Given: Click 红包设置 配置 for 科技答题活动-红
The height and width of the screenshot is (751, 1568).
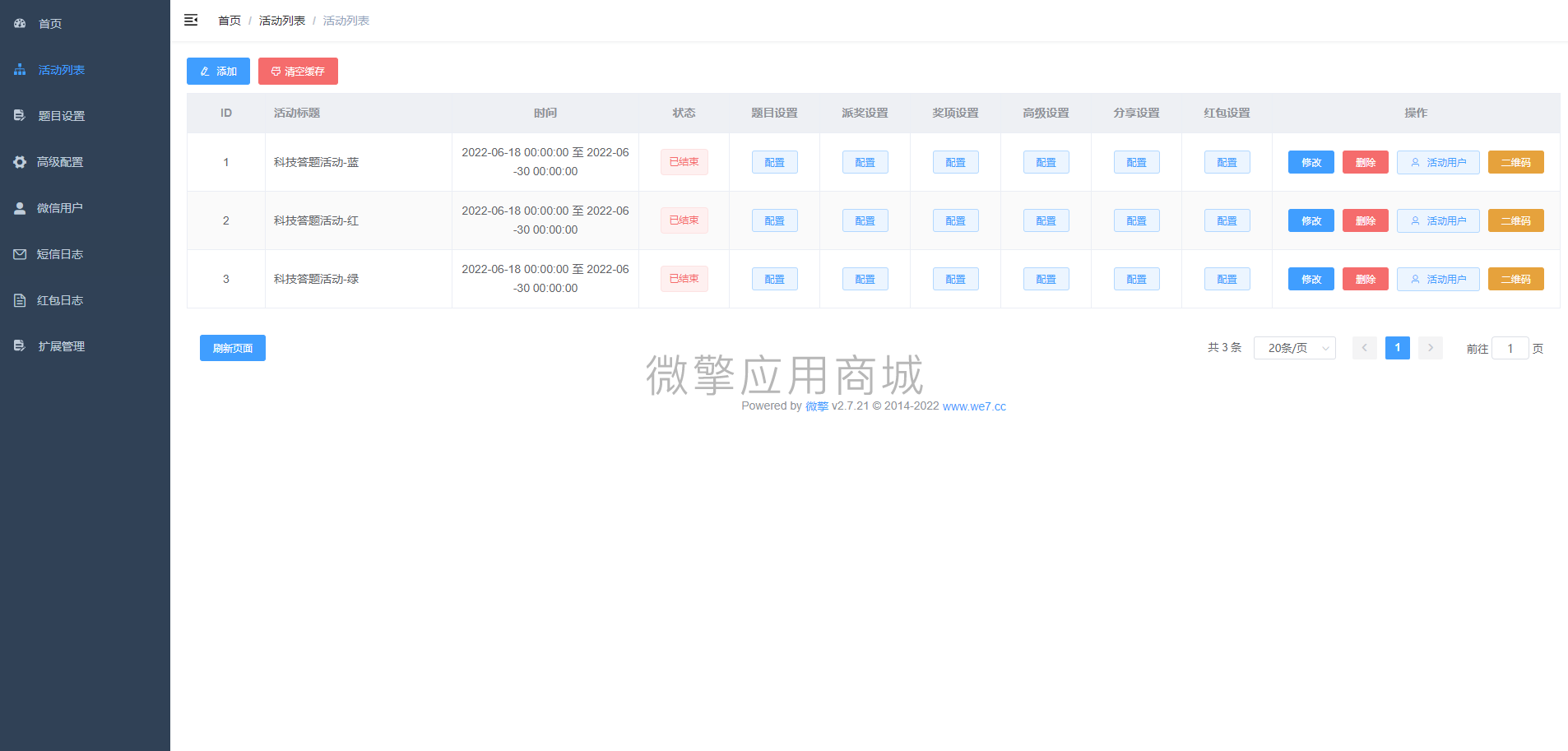Looking at the screenshot, I should click(1227, 220).
